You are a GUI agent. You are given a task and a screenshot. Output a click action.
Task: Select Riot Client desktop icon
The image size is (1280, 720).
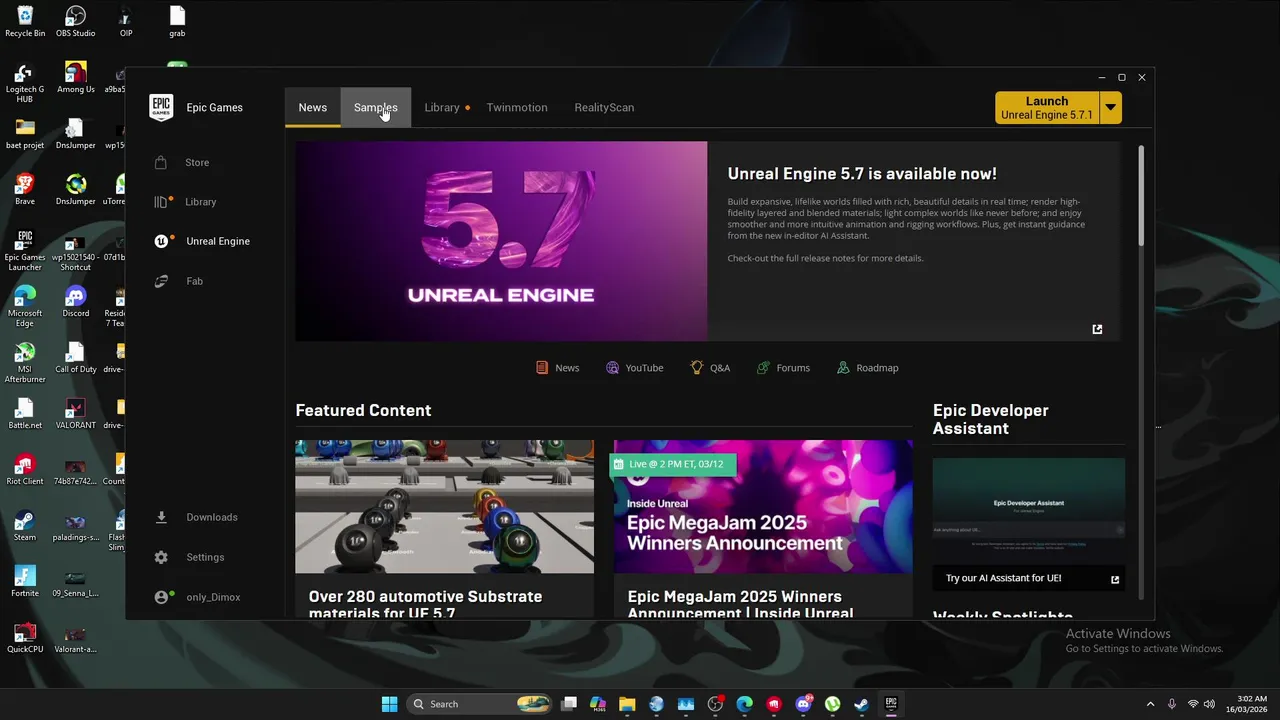[25, 471]
